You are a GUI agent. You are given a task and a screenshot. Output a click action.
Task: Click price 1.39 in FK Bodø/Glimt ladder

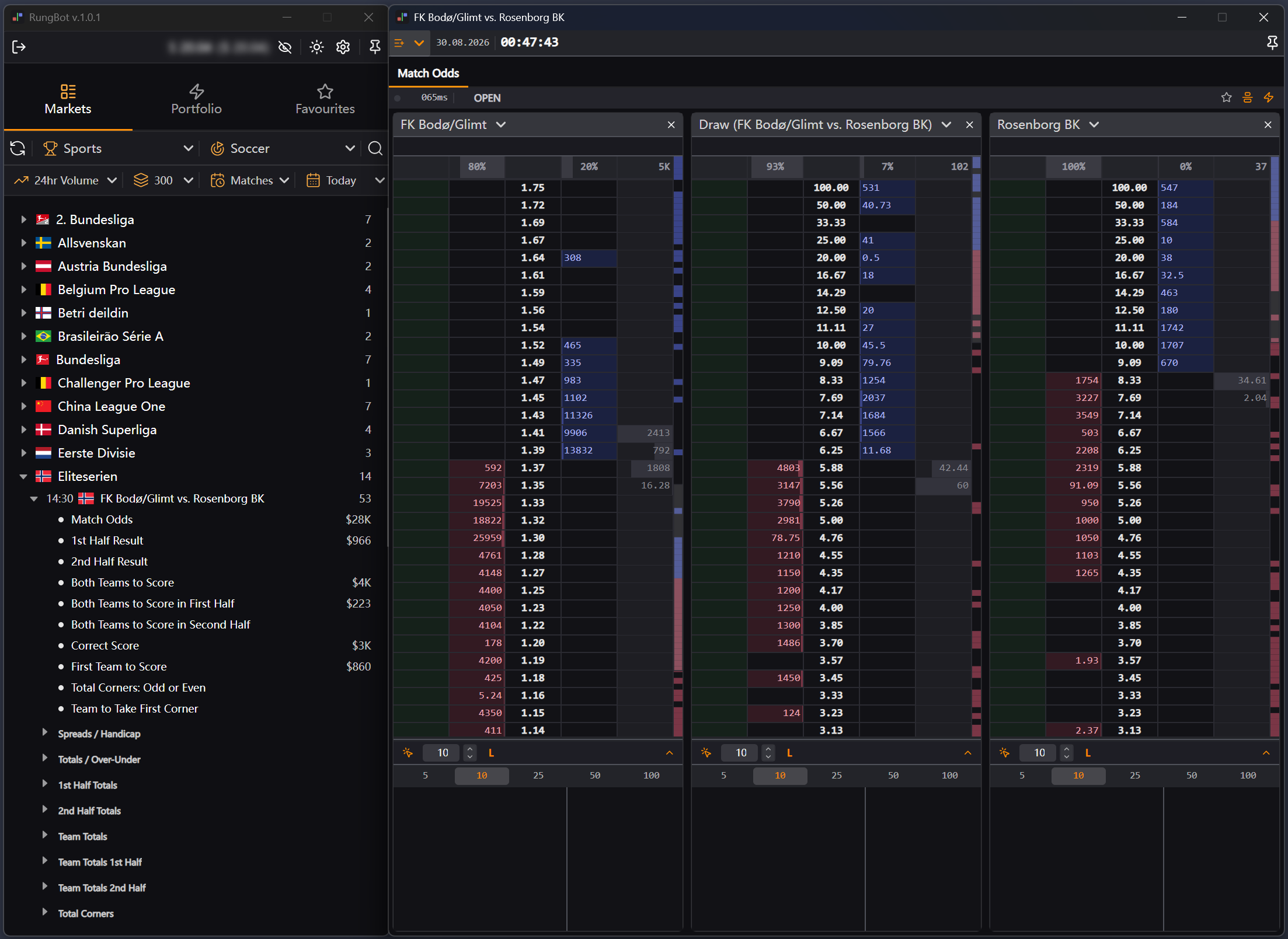(x=533, y=451)
